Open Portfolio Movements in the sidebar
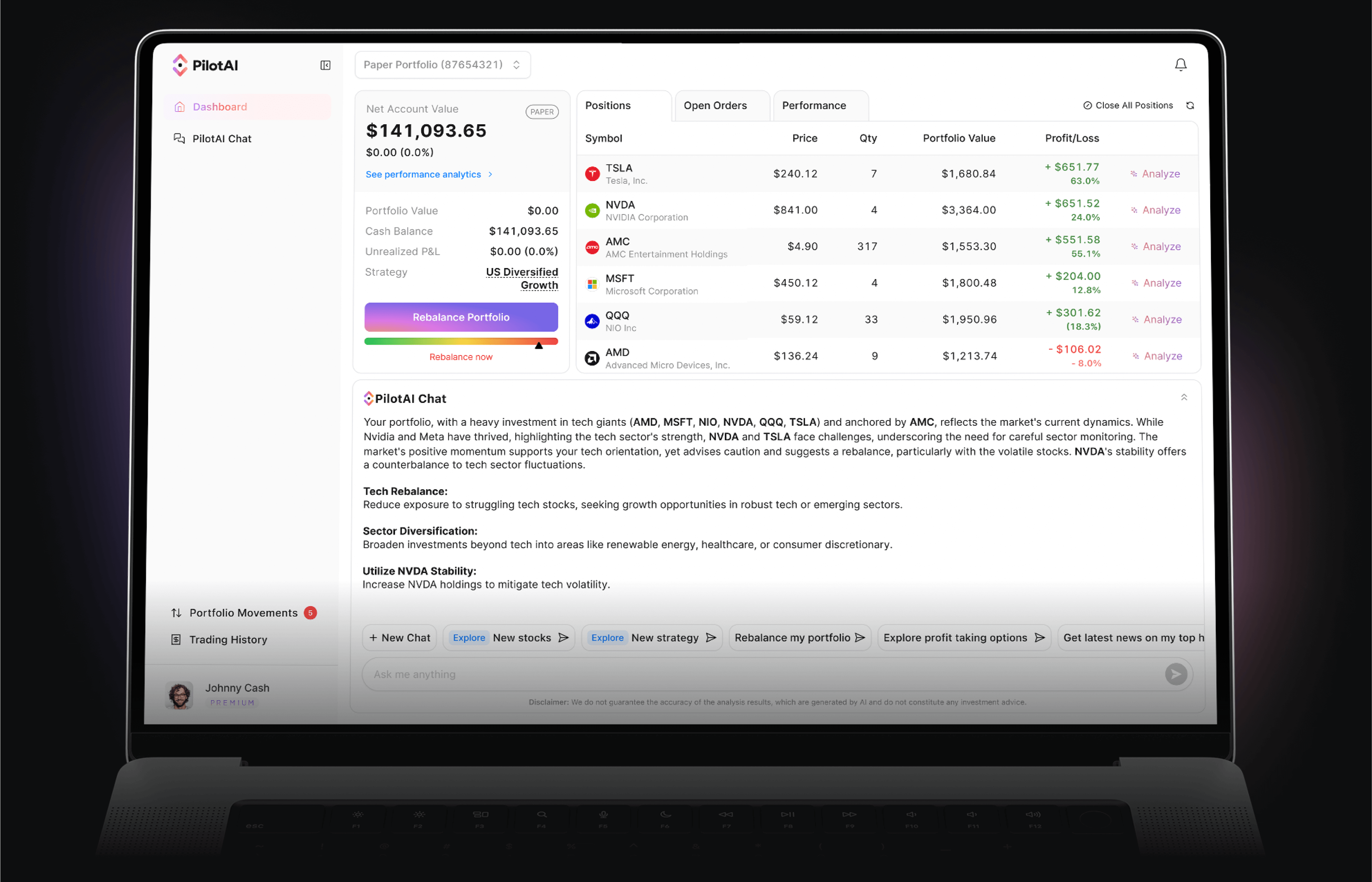1372x882 pixels. (245, 613)
